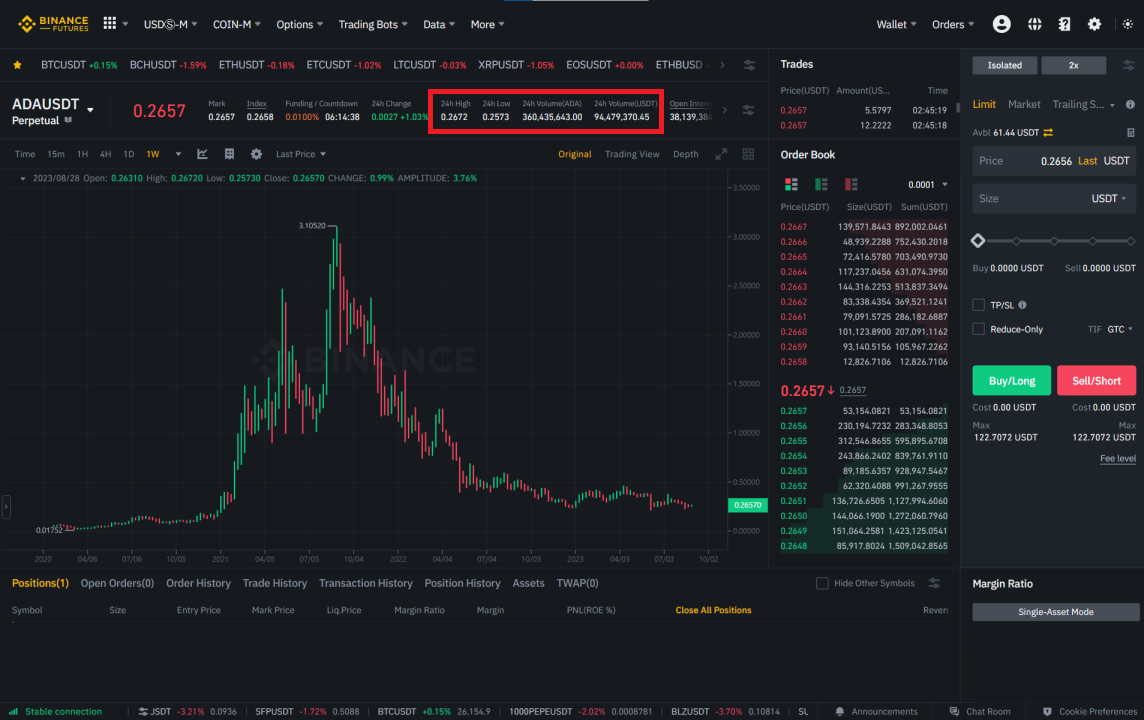Click the Price input field

point(1054,160)
